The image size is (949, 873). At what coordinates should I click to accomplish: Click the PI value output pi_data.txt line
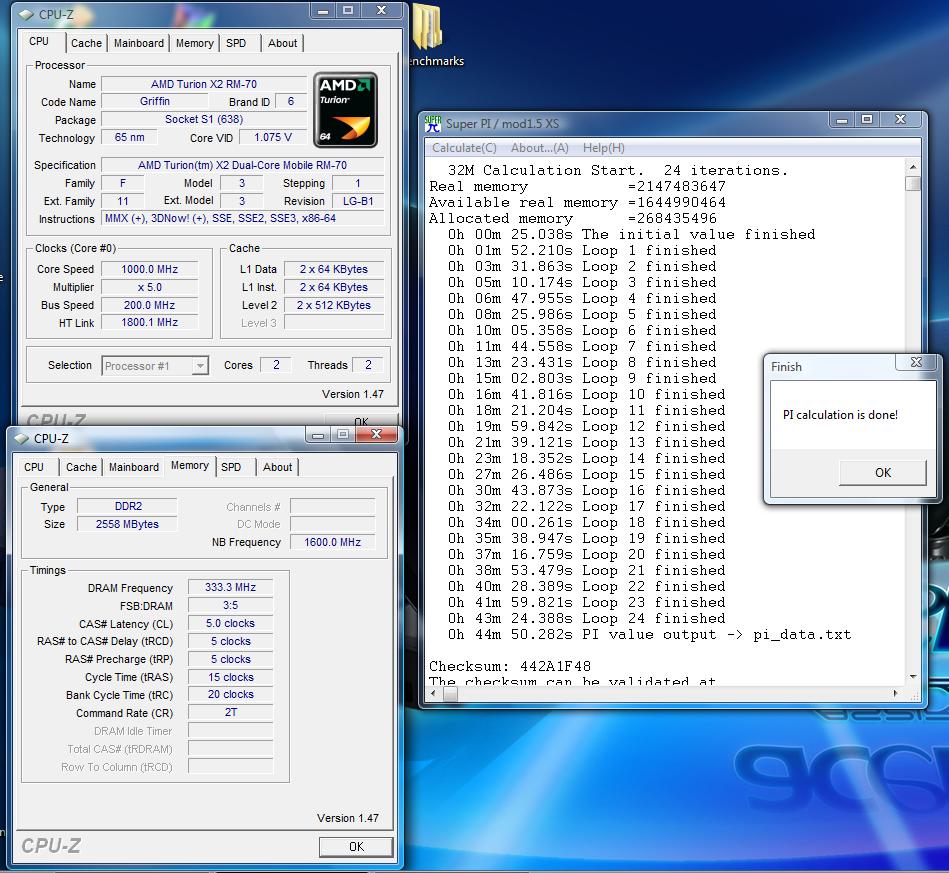(649, 634)
